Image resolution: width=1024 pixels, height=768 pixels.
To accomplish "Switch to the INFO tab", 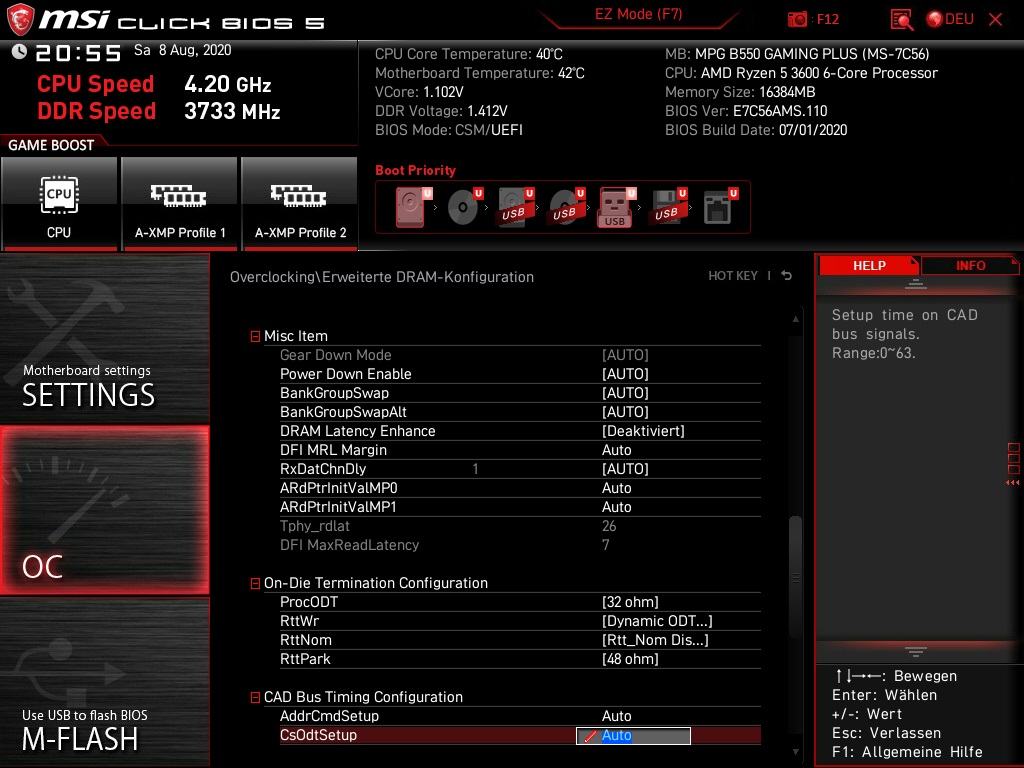I will coord(970,266).
